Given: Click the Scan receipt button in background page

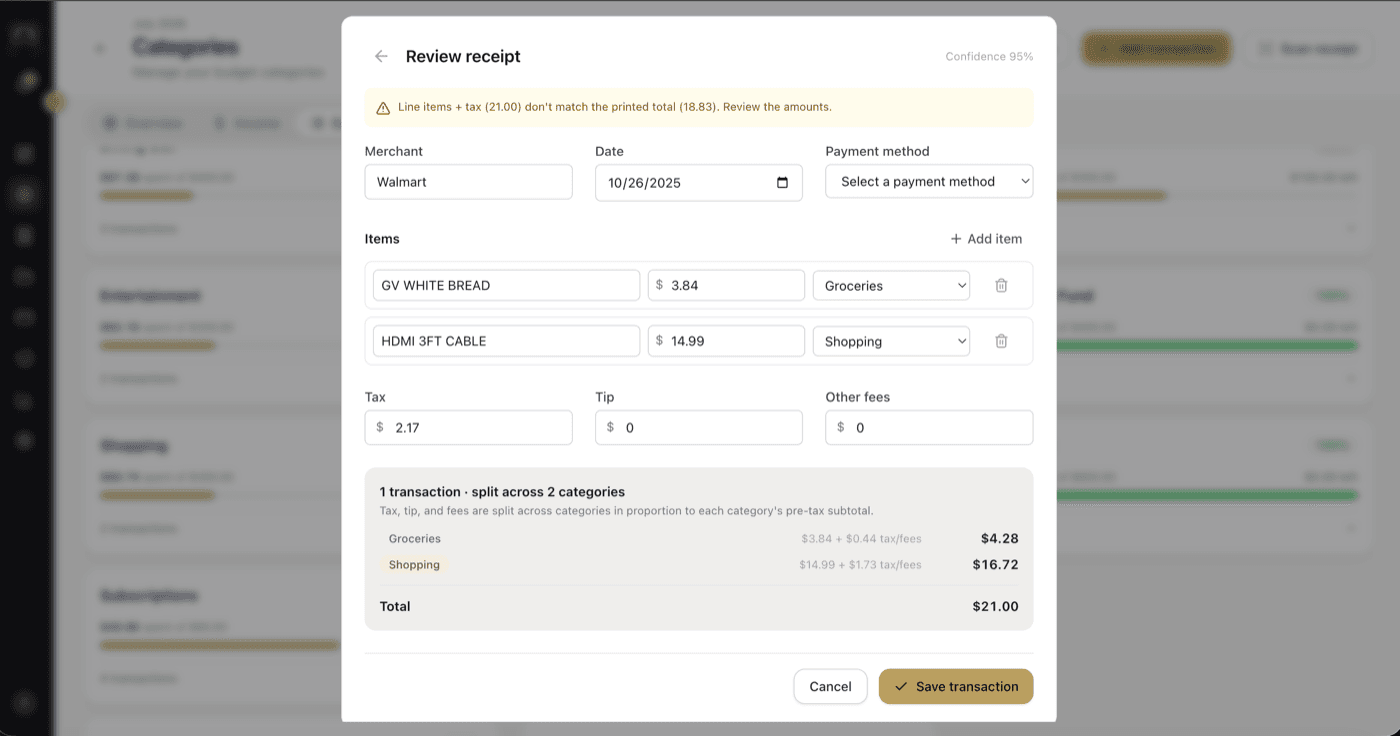Looking at the screenshot, I should [x=1309, y=49].
